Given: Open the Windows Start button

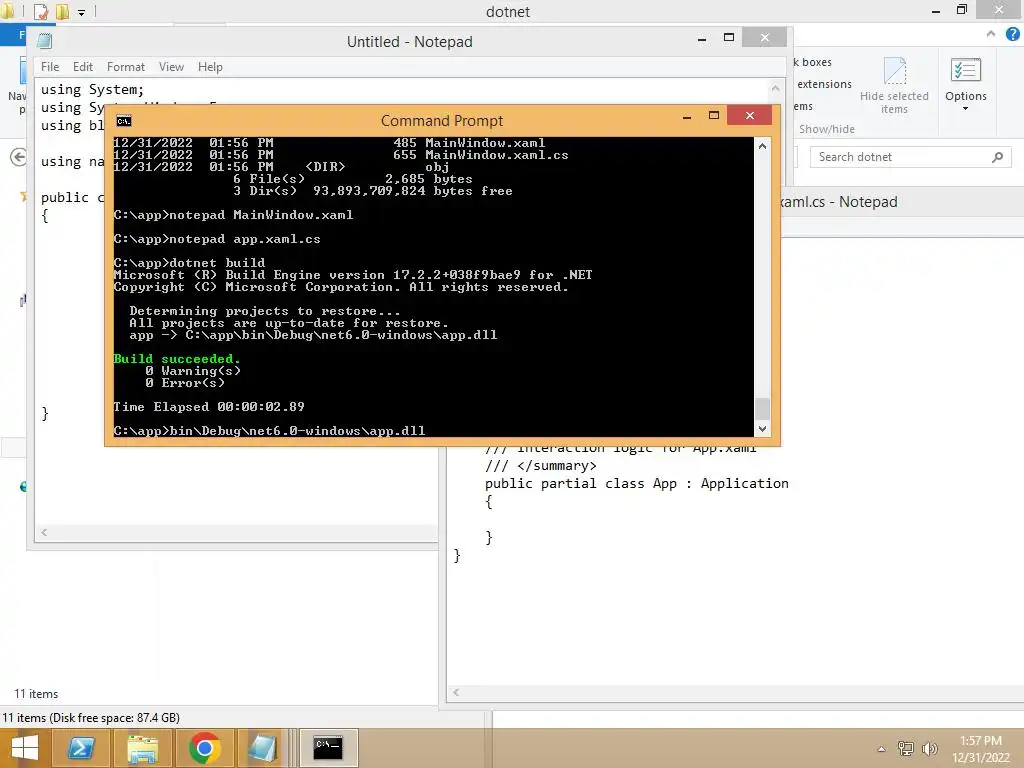Looking at the screenshot, I should click(24, 748).
